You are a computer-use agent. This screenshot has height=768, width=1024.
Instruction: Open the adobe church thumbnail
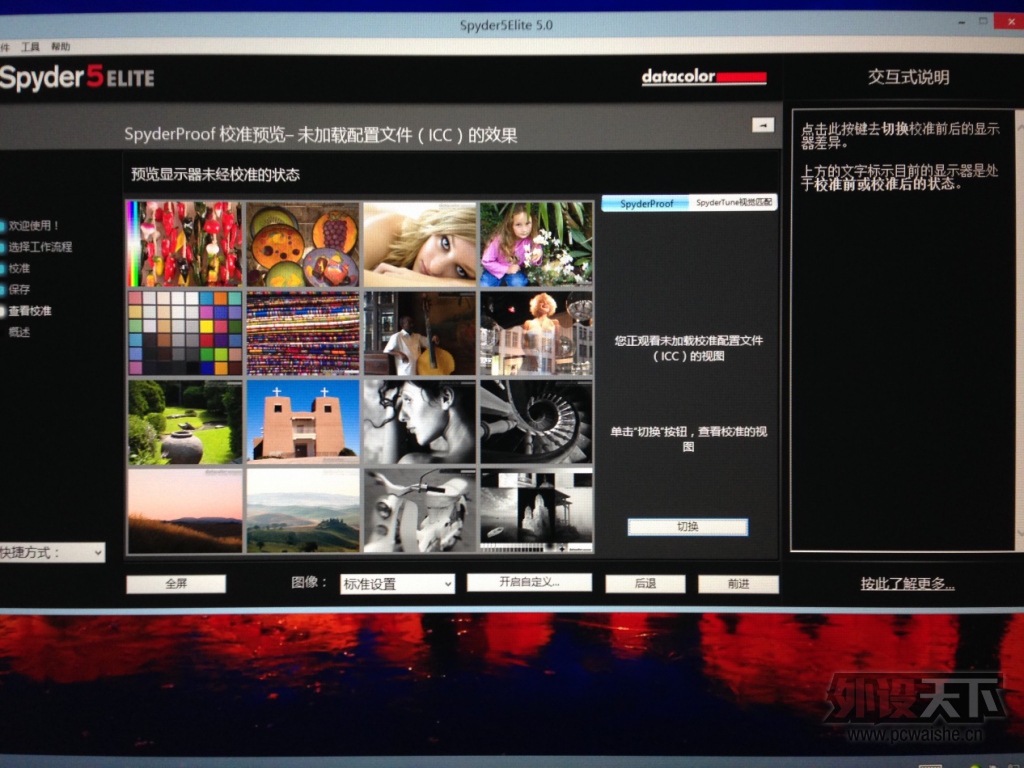click(x=303, y=422)
